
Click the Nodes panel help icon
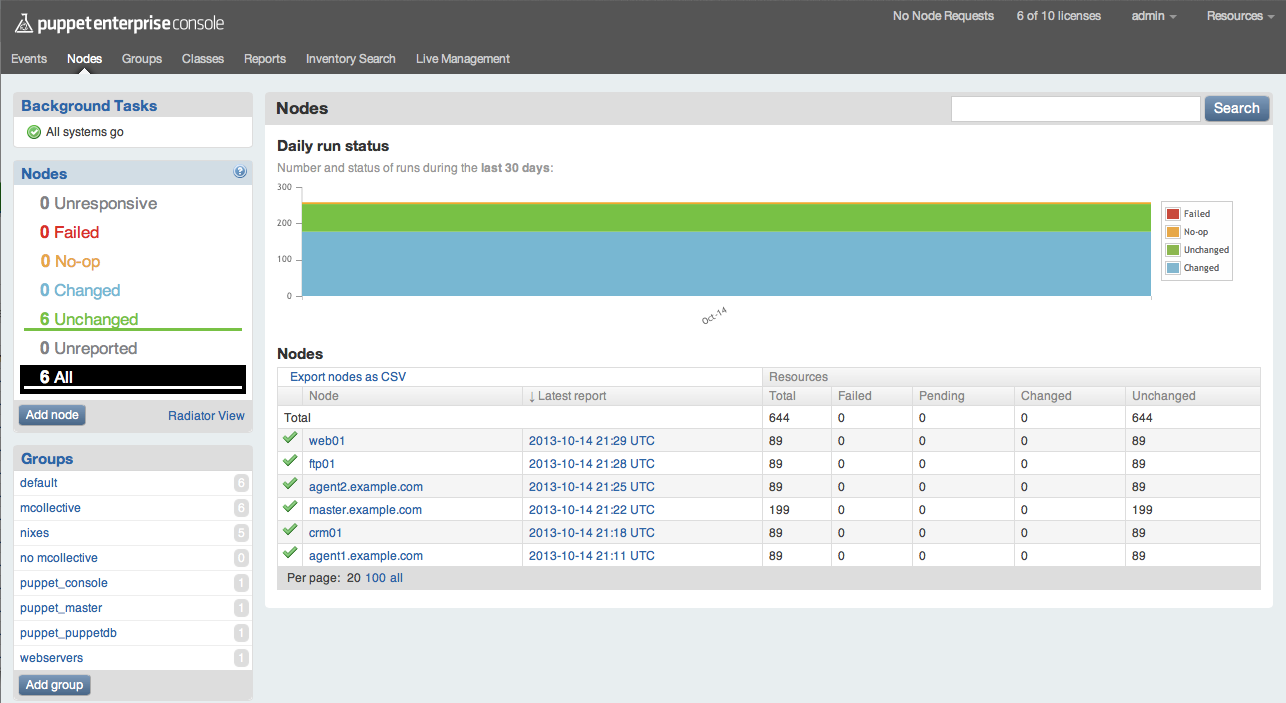(x=240, y=172)
